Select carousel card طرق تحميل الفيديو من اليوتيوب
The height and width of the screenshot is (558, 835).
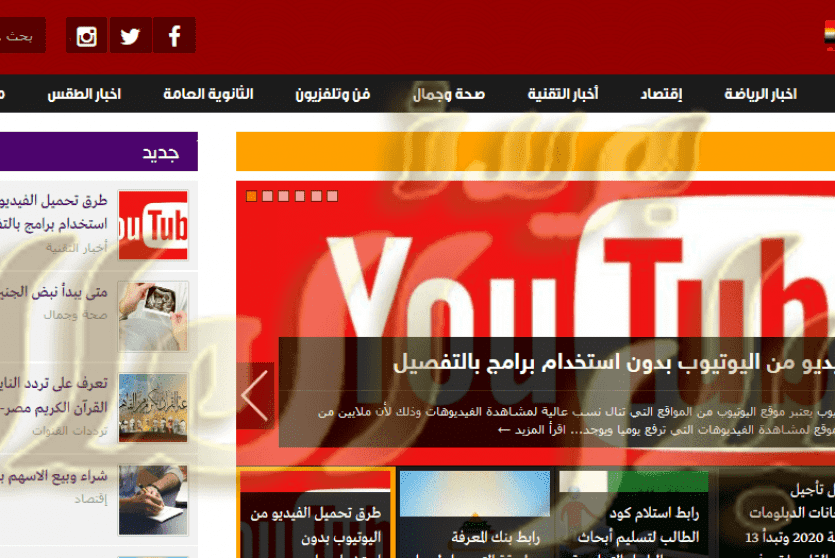[x=316, y=513]
